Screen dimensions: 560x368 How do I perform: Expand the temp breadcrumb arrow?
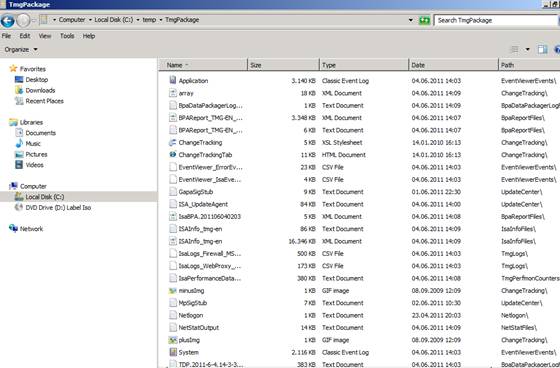pyautogui.click(x=161, y=20)
